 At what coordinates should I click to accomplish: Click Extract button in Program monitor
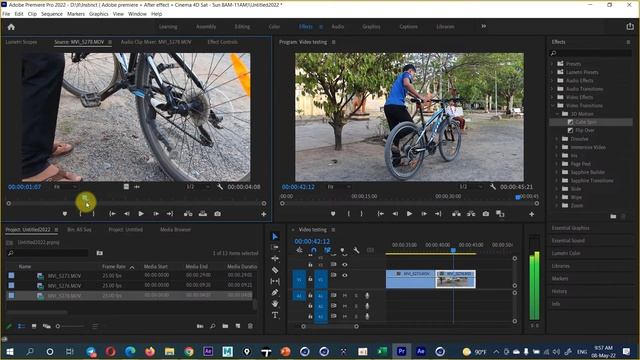pyautogui.click(x=471, y=214)
